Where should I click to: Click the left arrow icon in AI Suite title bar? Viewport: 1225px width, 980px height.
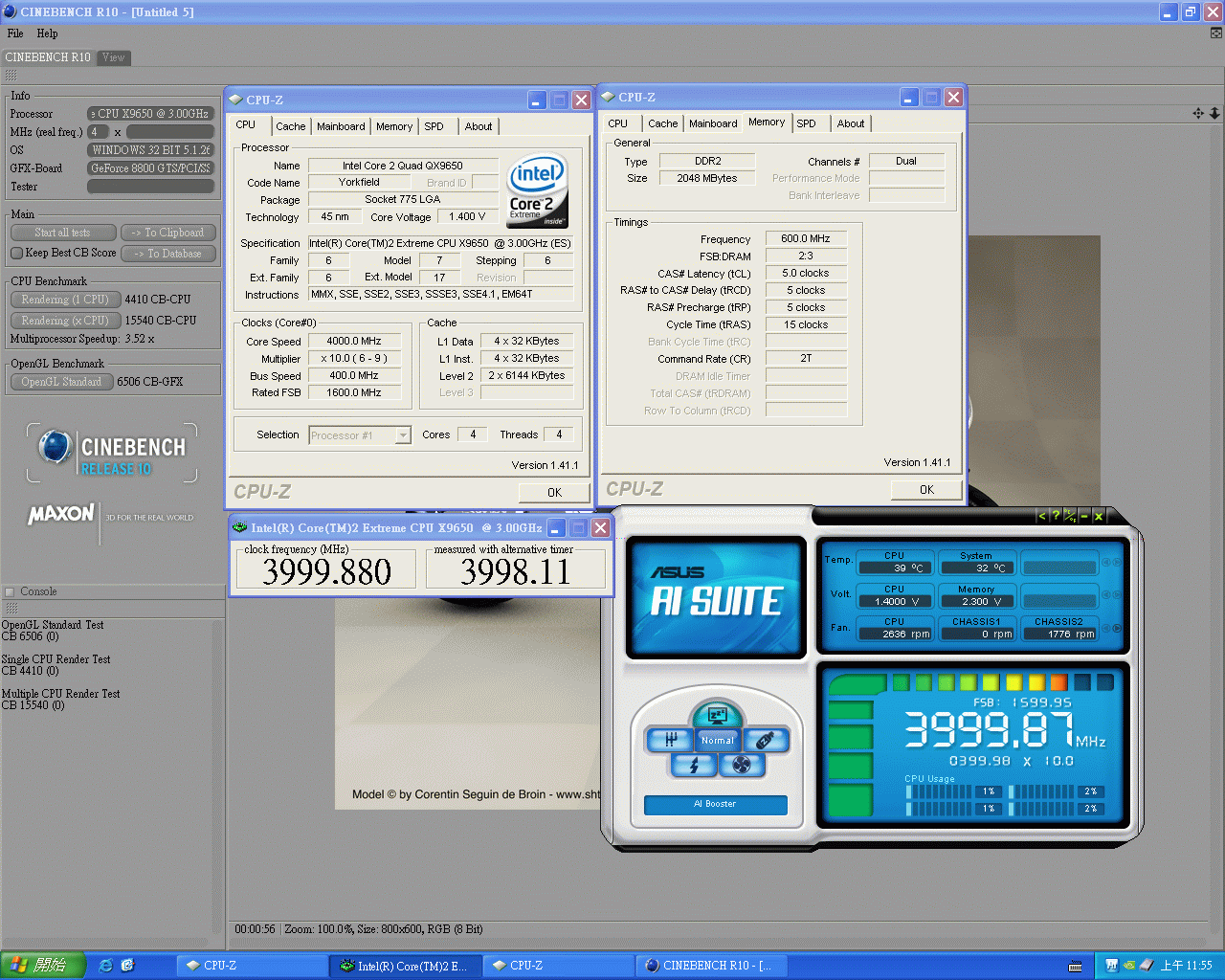(x=1042, y=516)
